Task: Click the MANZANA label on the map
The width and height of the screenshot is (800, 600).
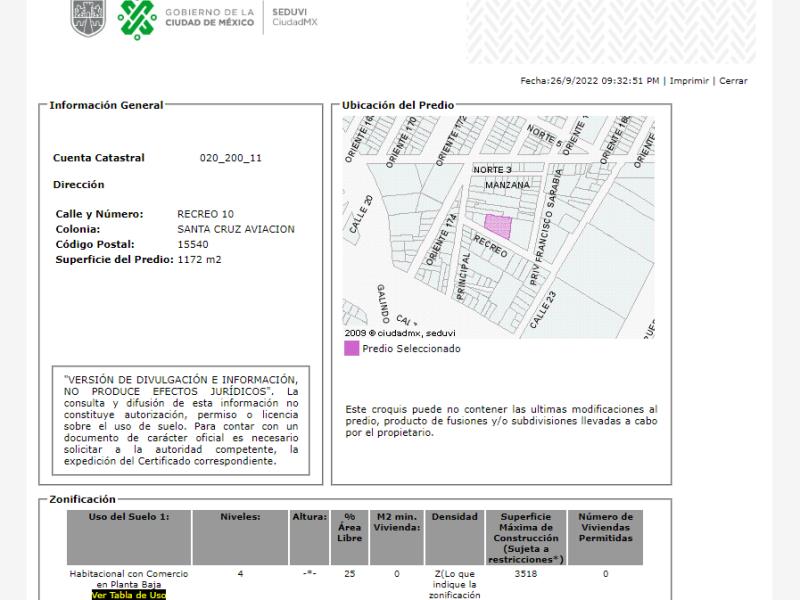Action: click(x=507, y=185)
